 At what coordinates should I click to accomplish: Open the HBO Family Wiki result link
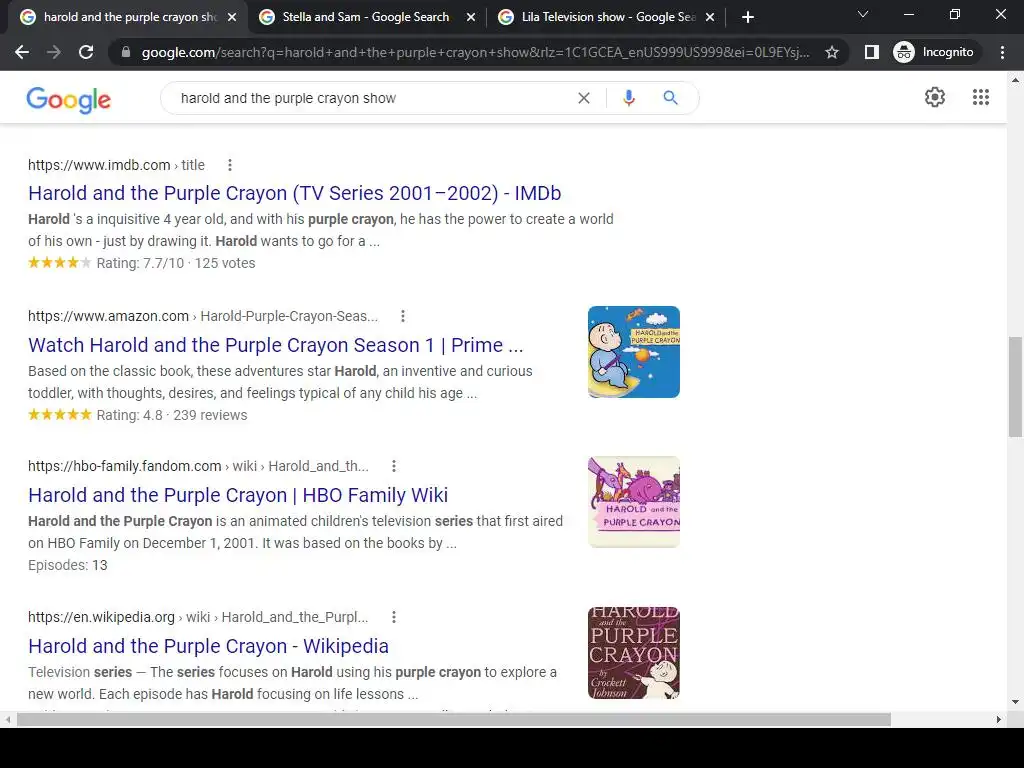pos(238,495)
